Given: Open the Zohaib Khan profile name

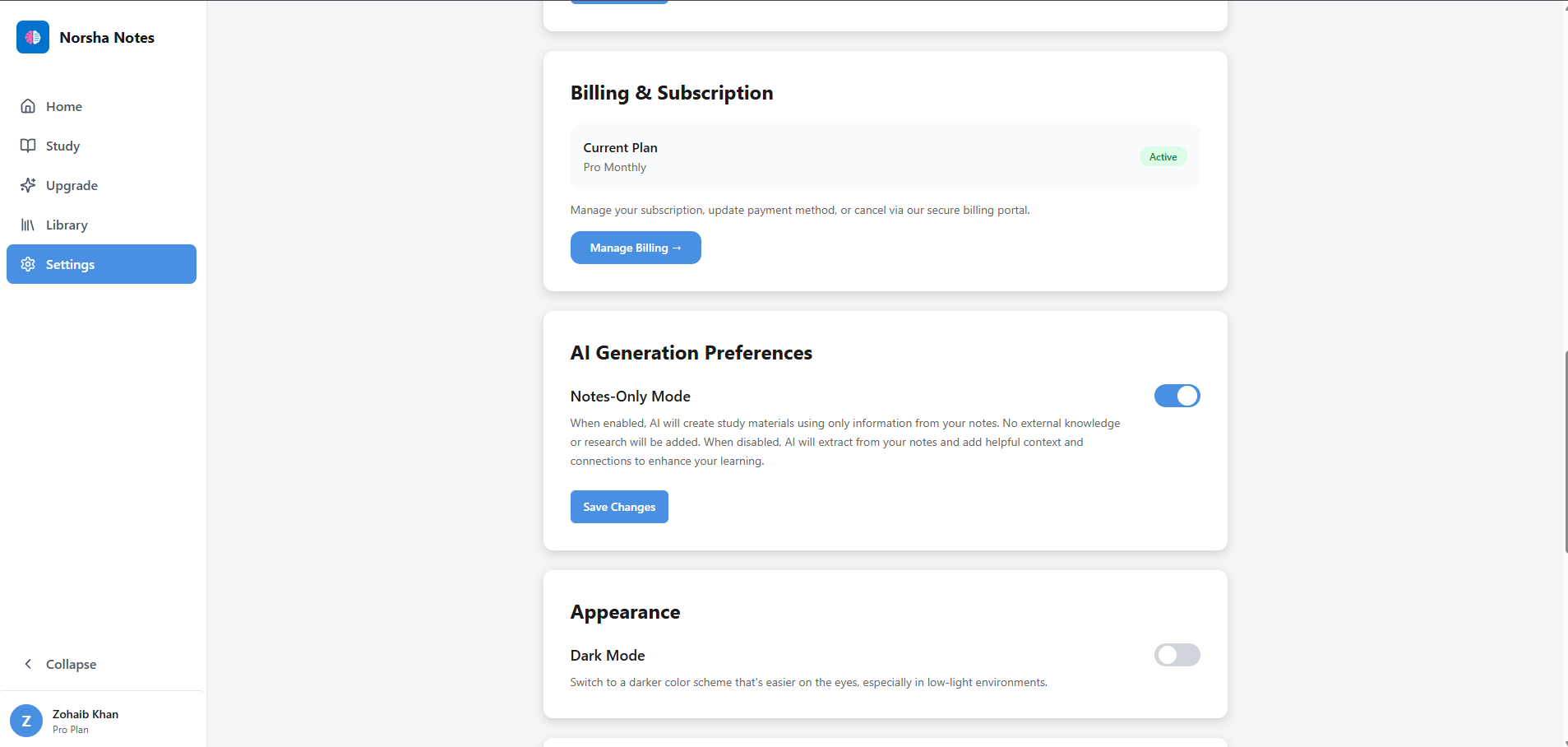Looking at the screenshot, I should tap(86, 714).
